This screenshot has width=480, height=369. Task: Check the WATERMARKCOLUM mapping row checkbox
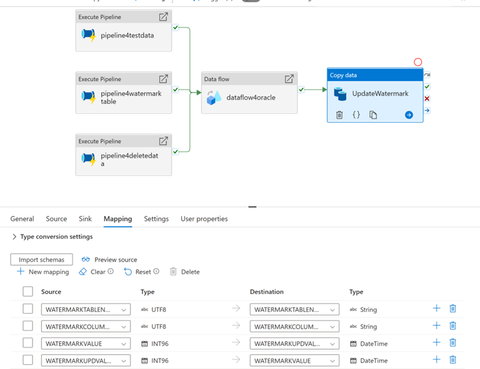[x=28, y=326]
